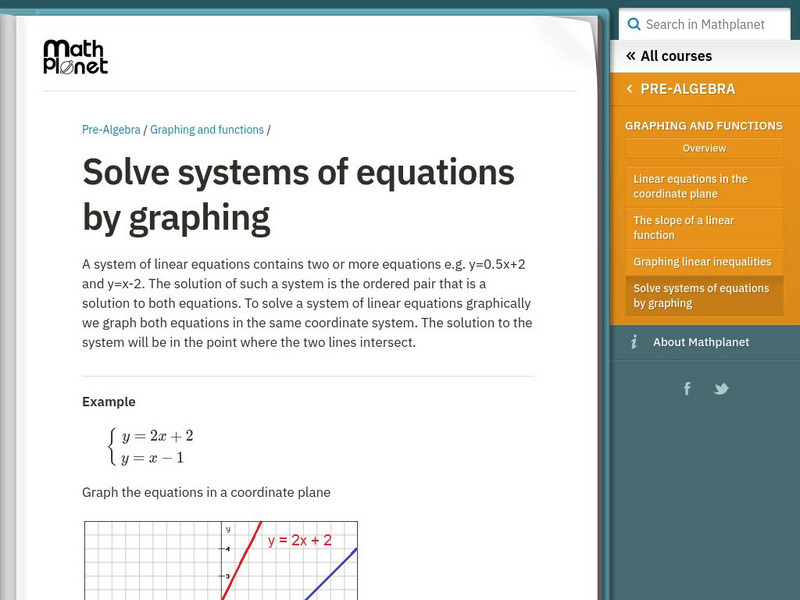Click the equation y = 2x + 2 in system
Image resolution: width=800 pixels, height=600 pixels.
pos(157,436)
